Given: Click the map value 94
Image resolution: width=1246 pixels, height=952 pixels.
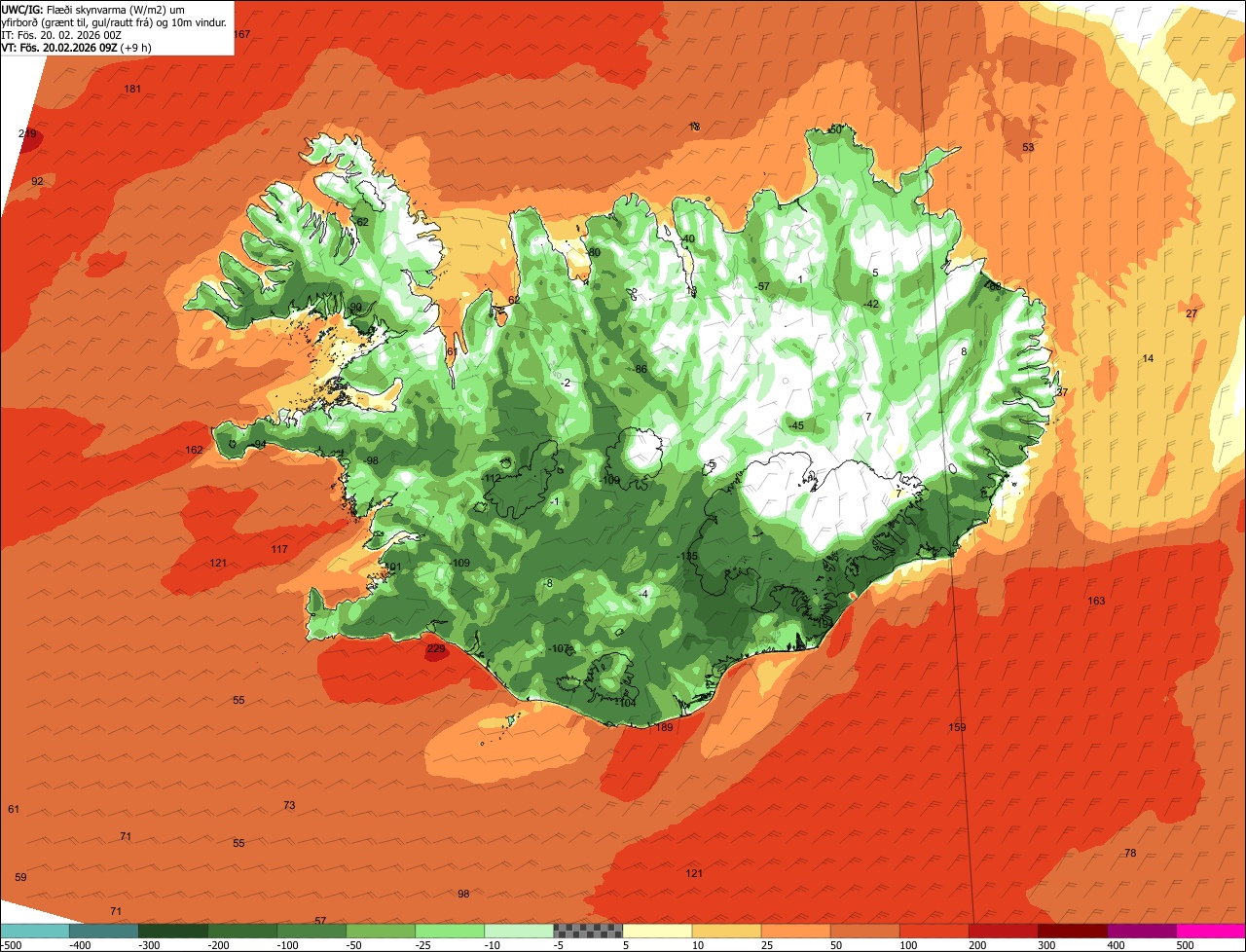Looking at the screenshot, I should click(260, 445).
